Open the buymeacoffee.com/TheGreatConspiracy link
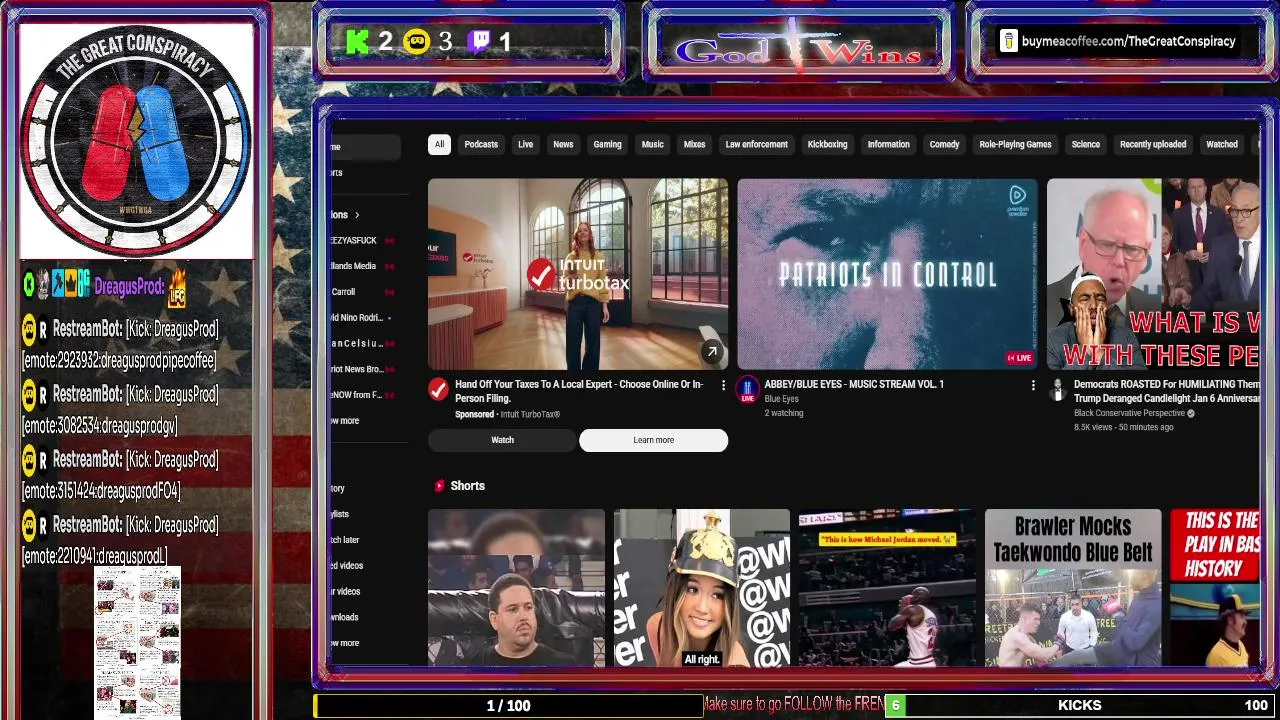Image resolution: width=1280 pixels, height=720 pixels. (x=1128, y=41)
